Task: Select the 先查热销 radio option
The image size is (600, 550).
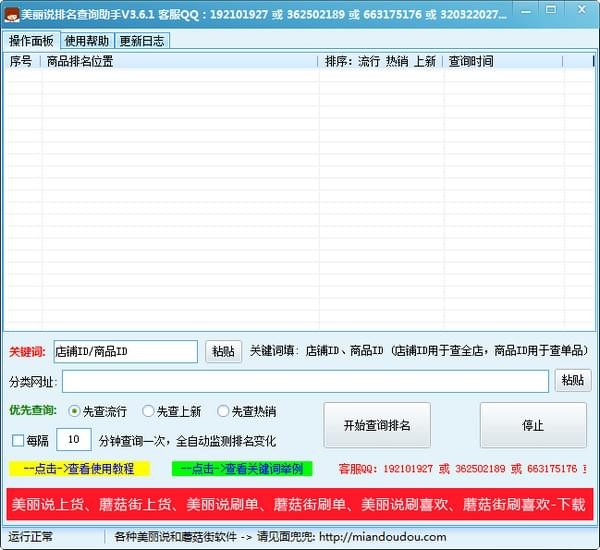Action: click(224, 411)
